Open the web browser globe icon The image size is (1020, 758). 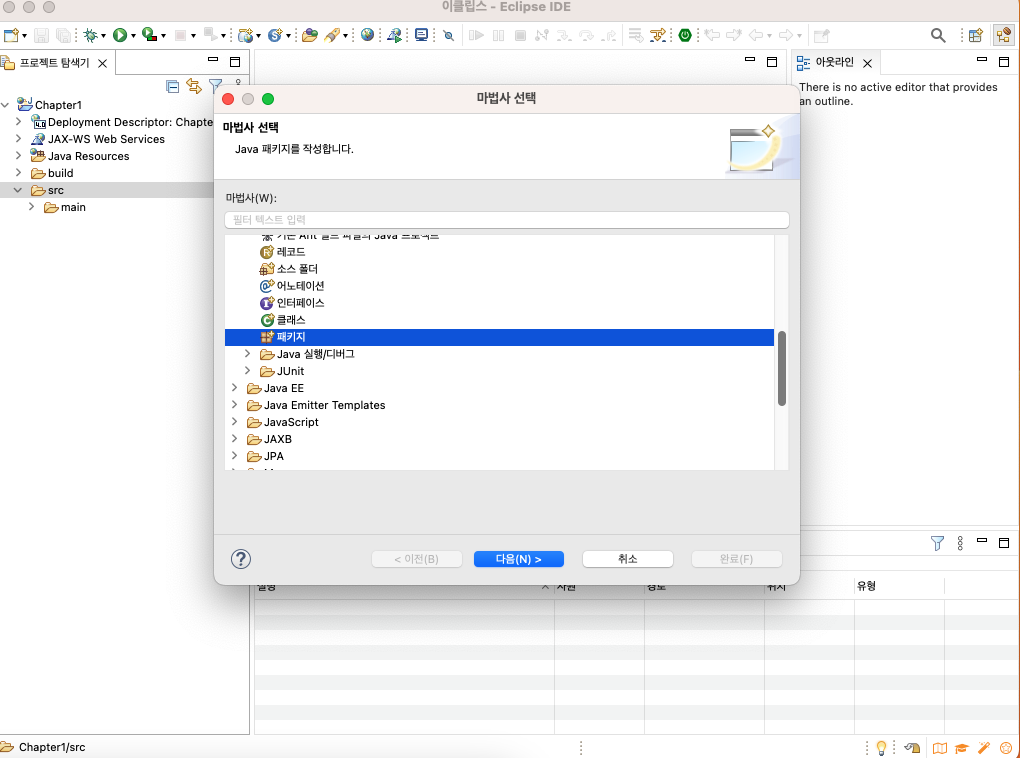click(x=368, y=35)
